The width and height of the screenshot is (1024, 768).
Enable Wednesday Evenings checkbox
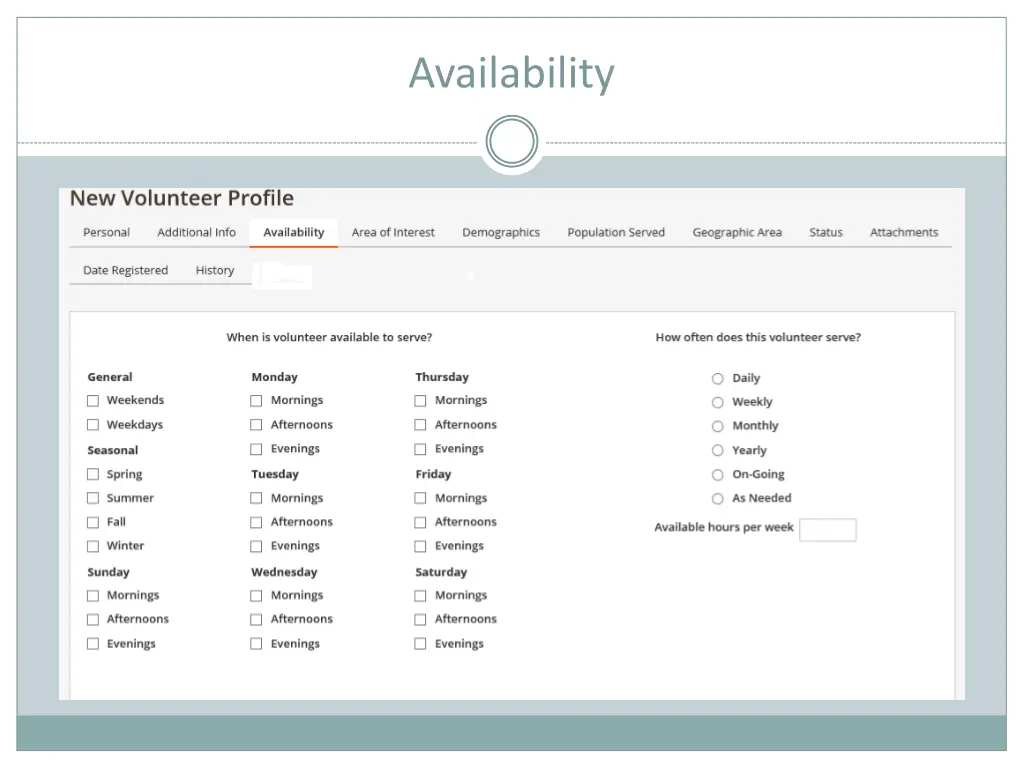pyautogui.click(x=257, y=644)
